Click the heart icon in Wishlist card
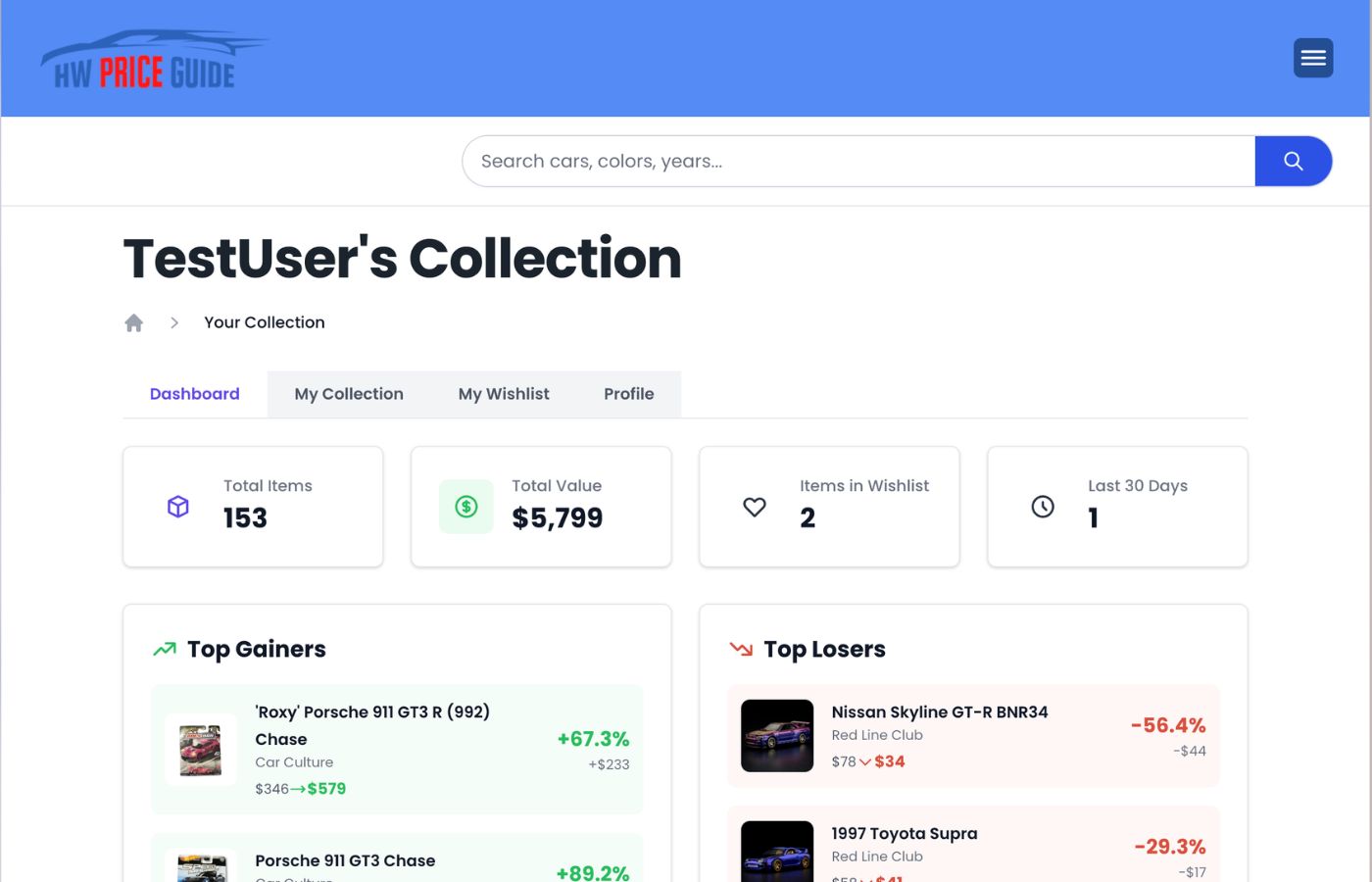This screenshot has width=1372, height=882. point(755,507)
